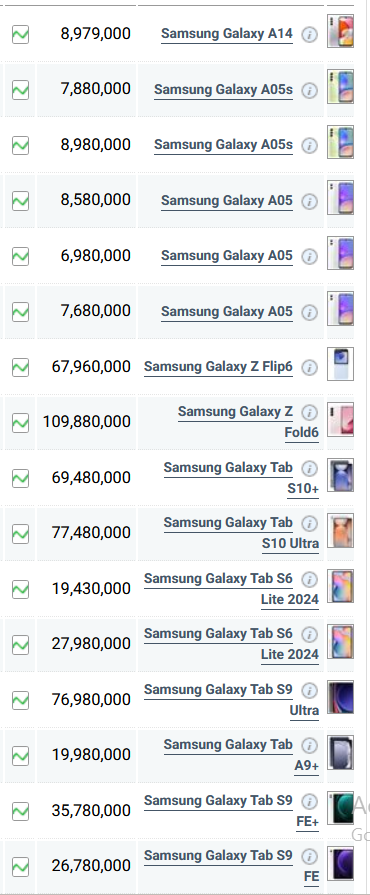The width and height of the screenshot is (370, 895).
Task: View price trend for Galaxy Z Flip6
Action: [21, 367]
